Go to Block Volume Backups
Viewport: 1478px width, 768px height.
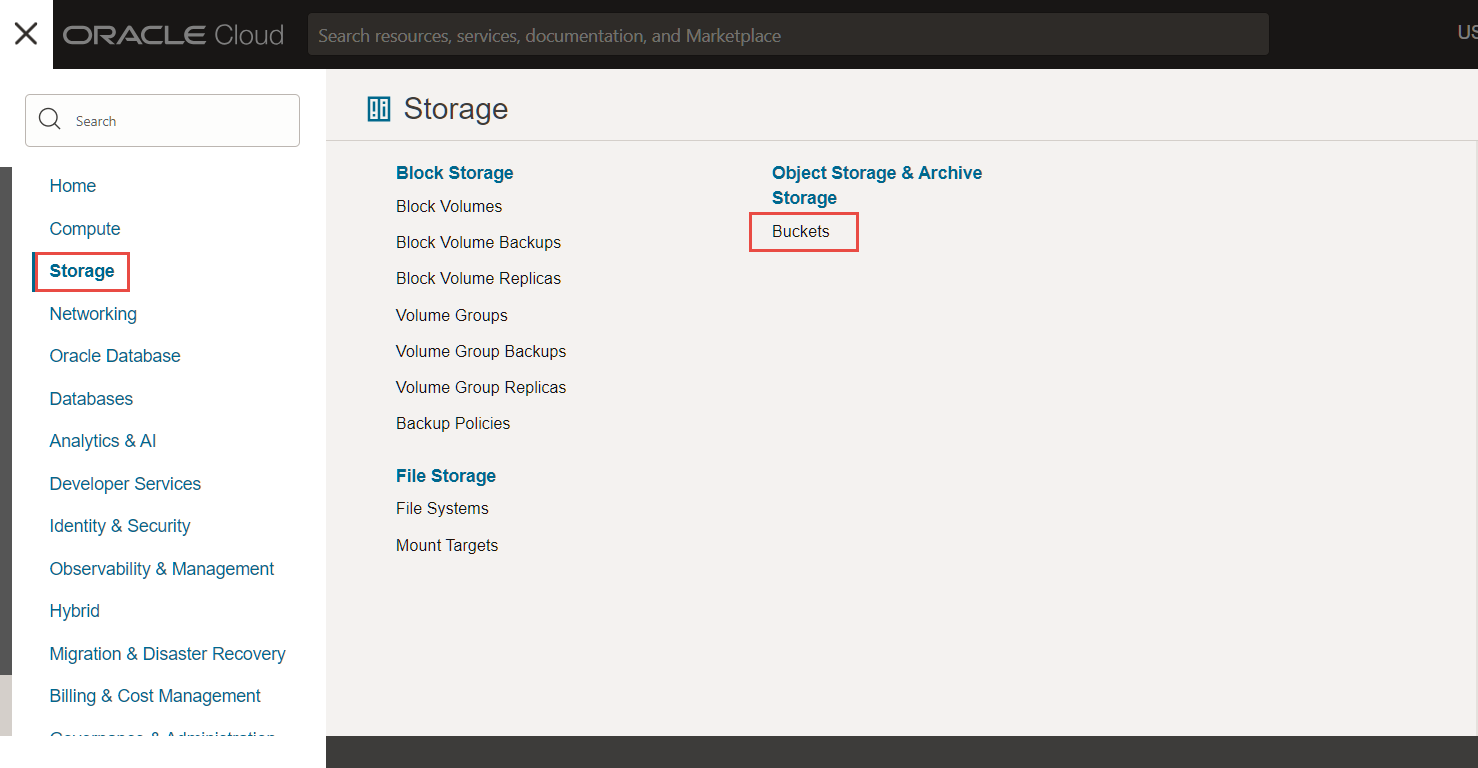pyautogui.click(x=478, y=243)
